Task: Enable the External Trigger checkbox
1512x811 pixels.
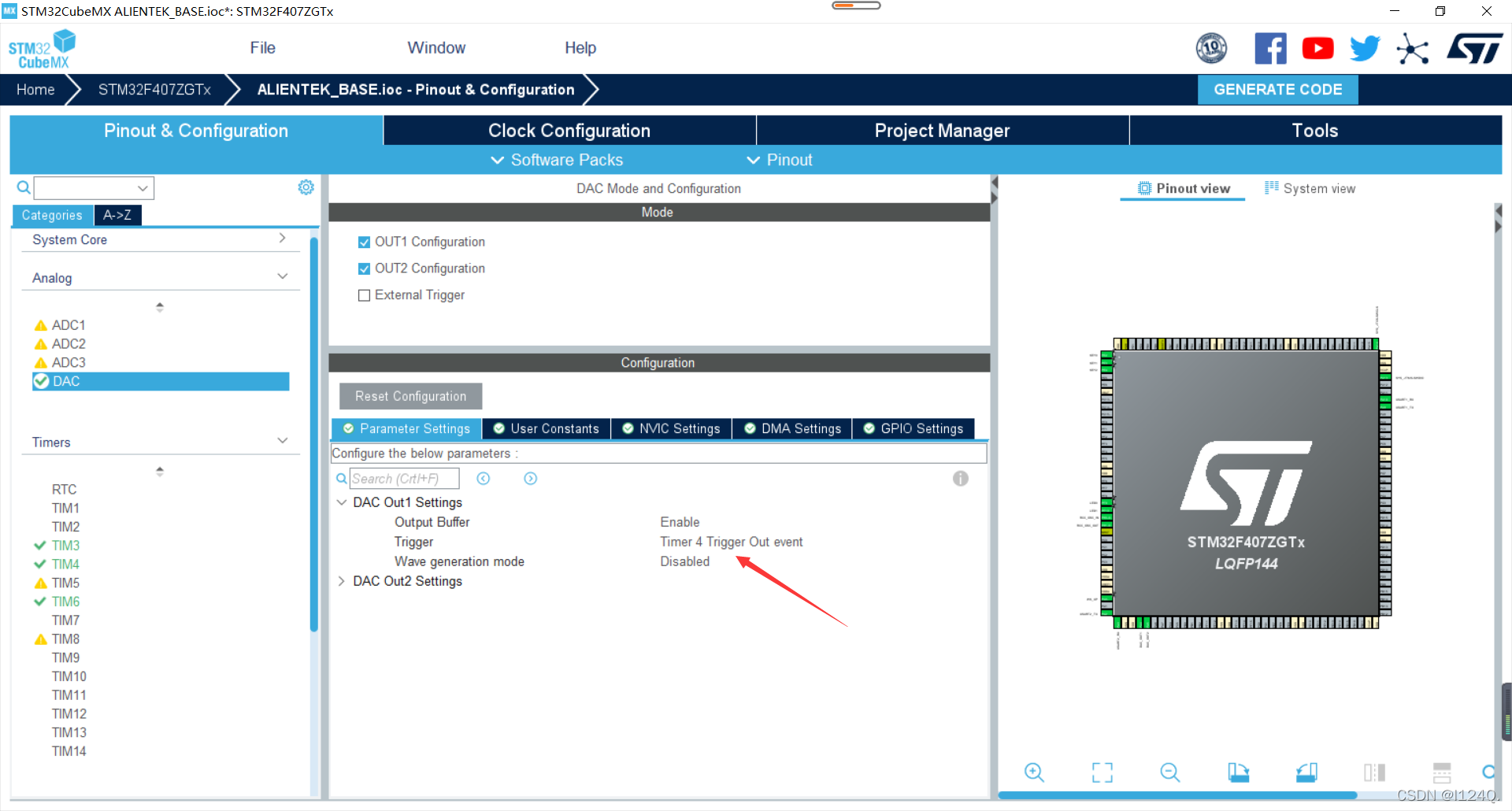Action: pos(364,295)
